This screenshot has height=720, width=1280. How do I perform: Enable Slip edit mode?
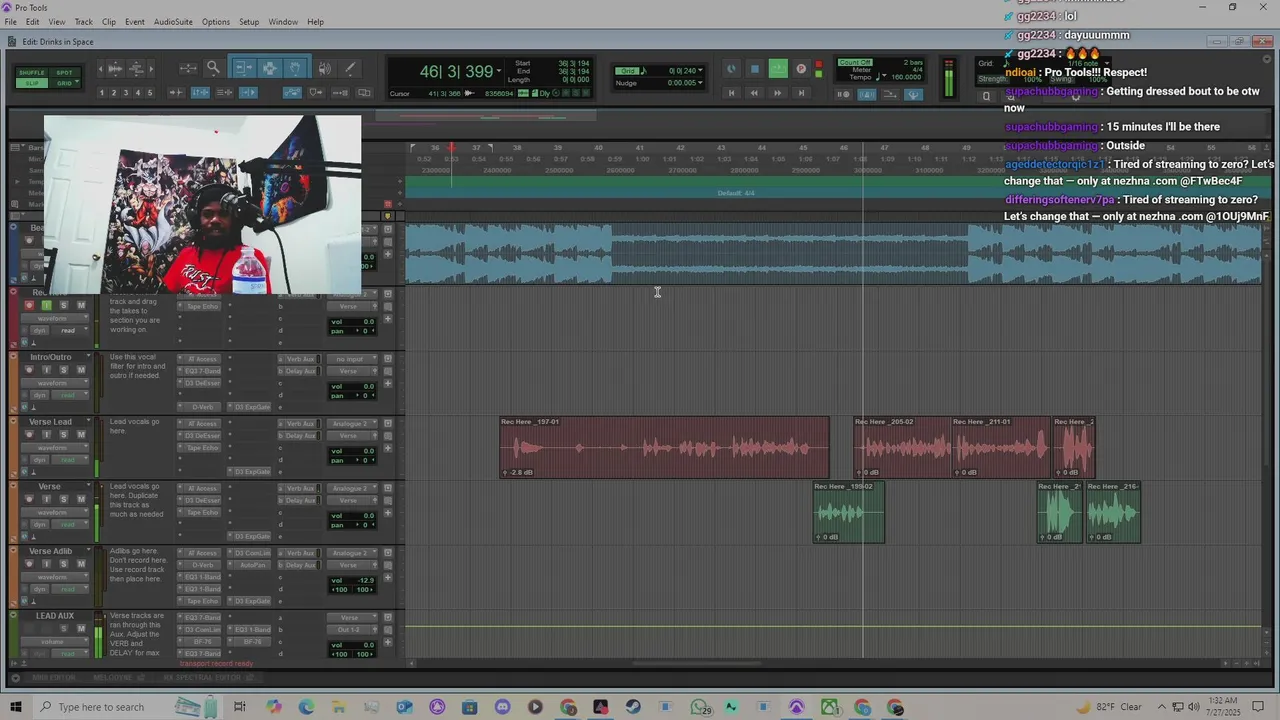coord(32,83)
